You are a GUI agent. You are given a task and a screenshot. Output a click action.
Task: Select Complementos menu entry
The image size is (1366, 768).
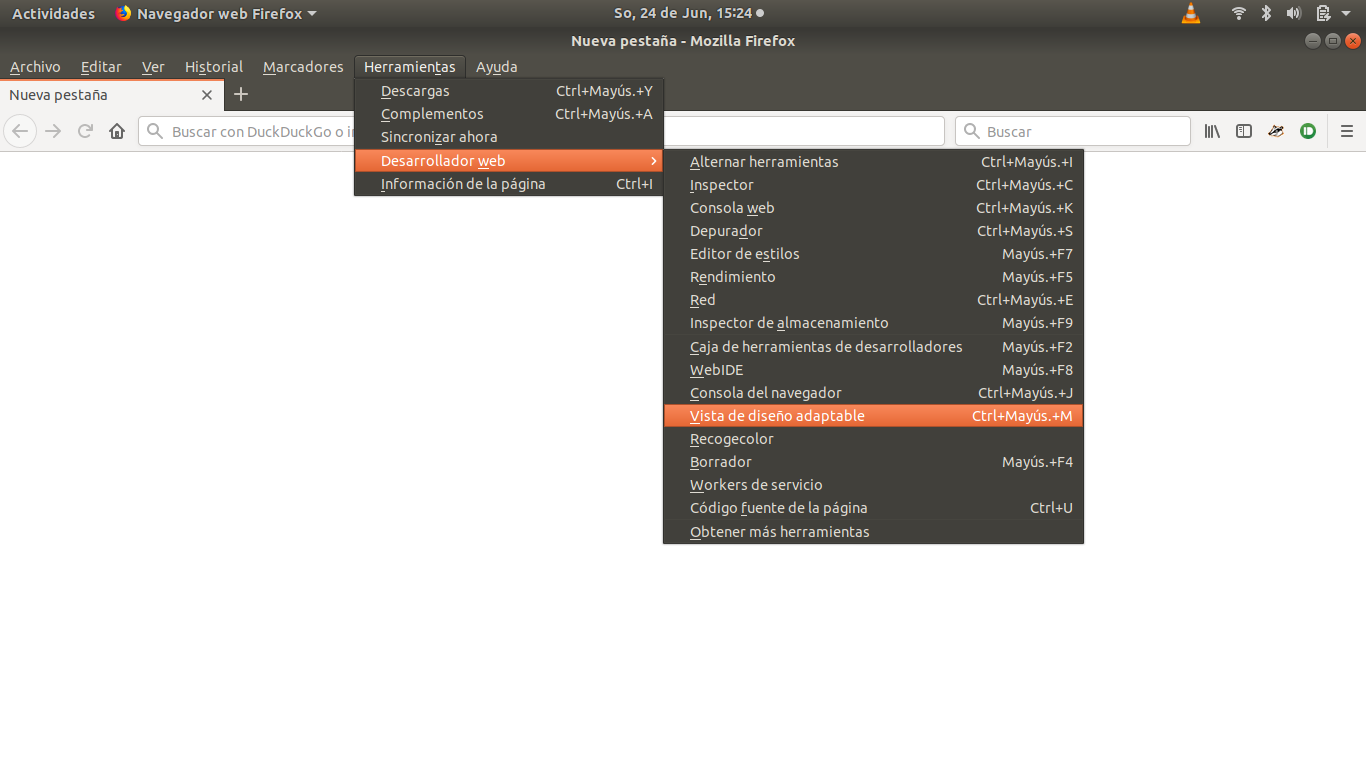click(509, 114)
